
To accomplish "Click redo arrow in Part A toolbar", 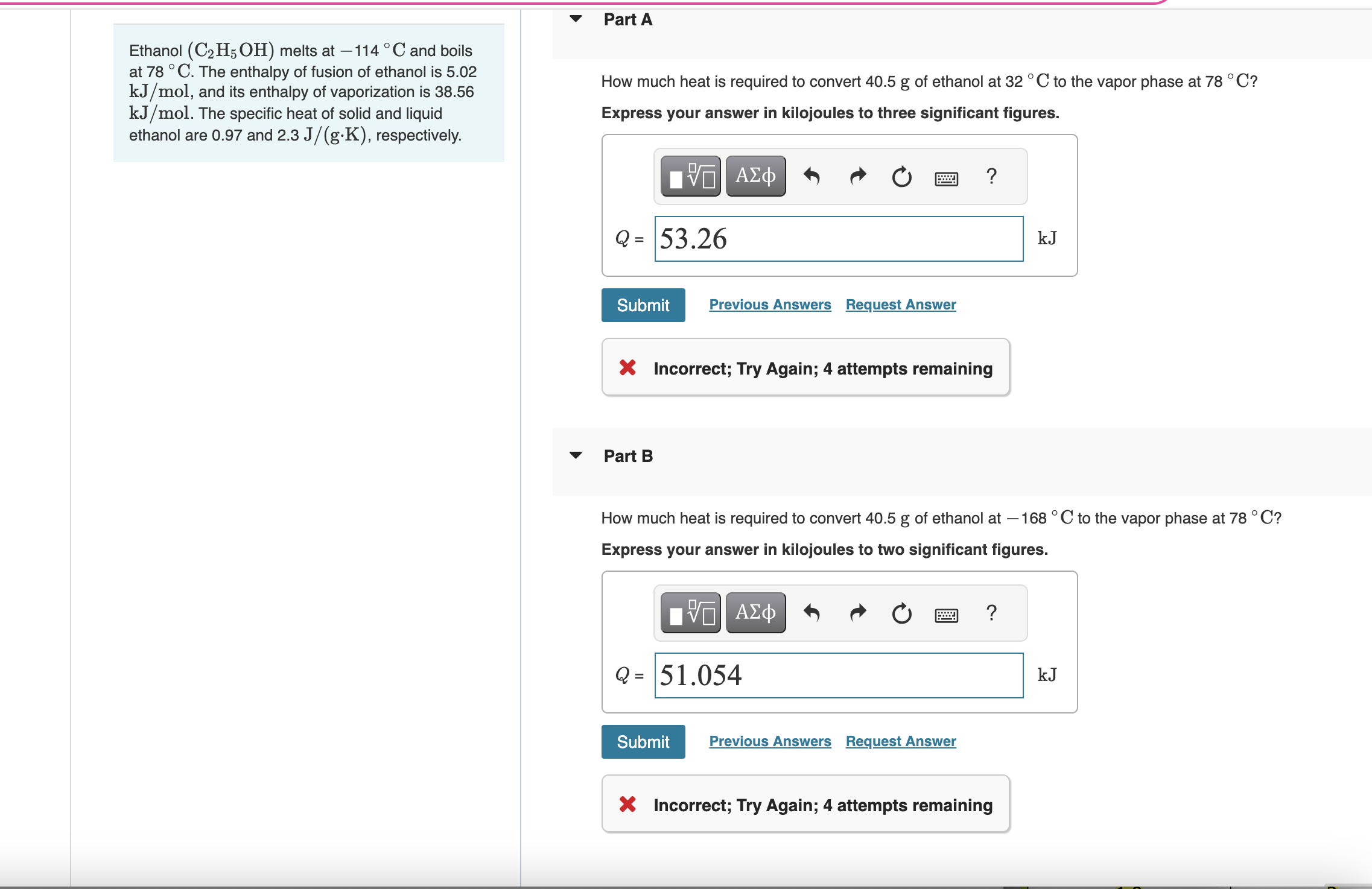I will point(857,177).
